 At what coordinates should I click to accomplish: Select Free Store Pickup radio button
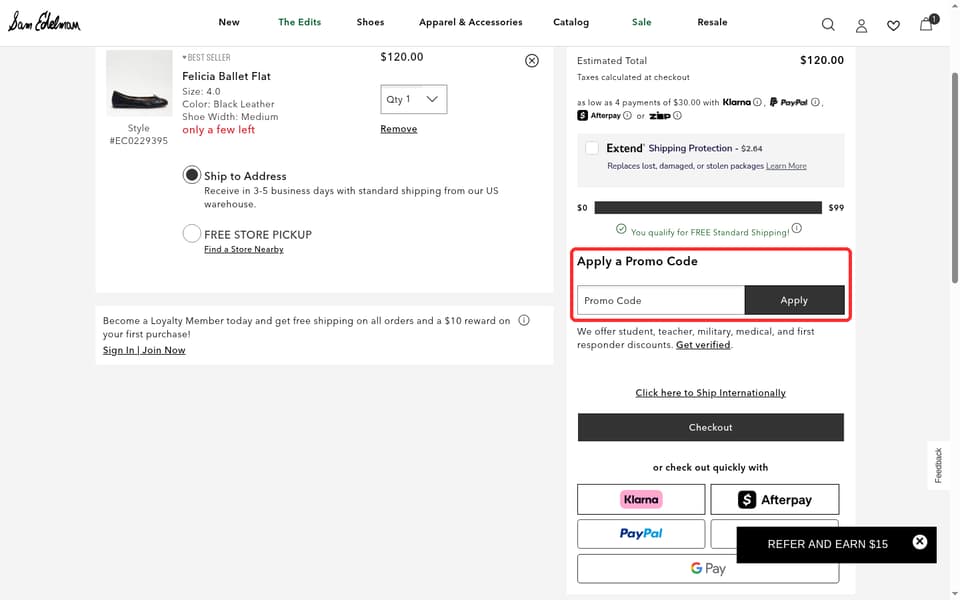192,233
